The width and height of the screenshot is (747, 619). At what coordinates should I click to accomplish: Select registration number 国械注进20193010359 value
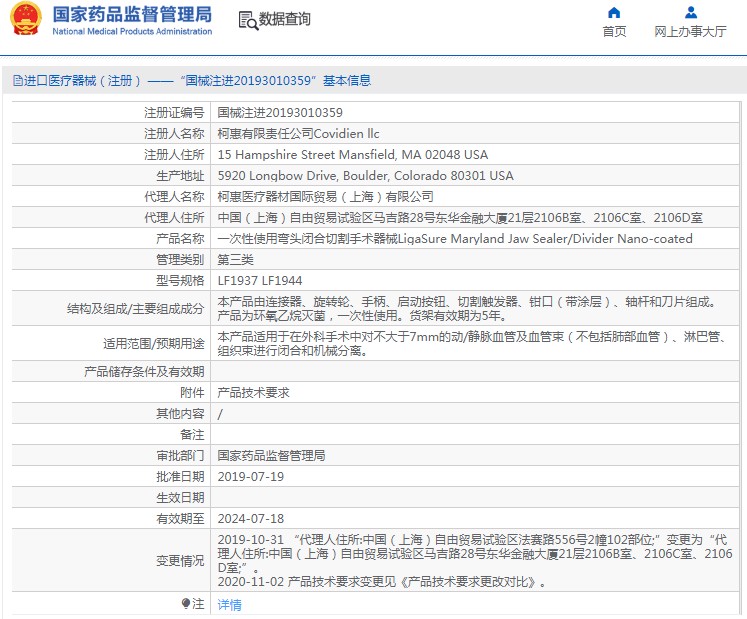[280, 112]
